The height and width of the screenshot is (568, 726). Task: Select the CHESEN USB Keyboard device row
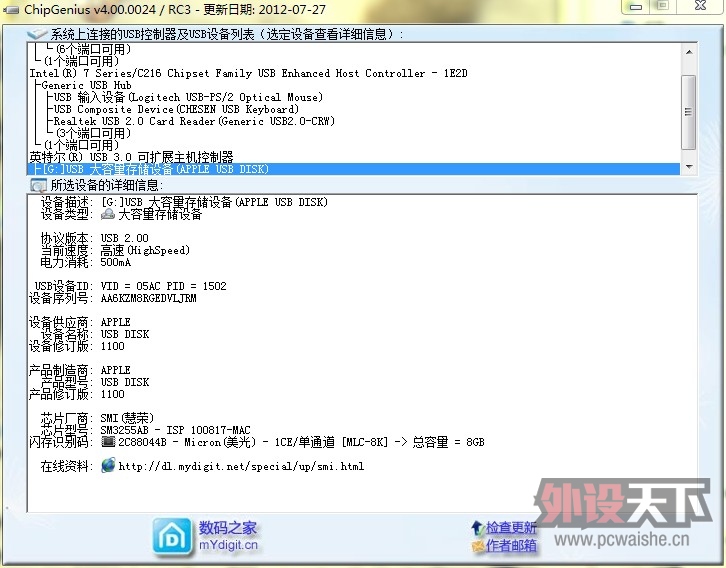pos(176,109)
